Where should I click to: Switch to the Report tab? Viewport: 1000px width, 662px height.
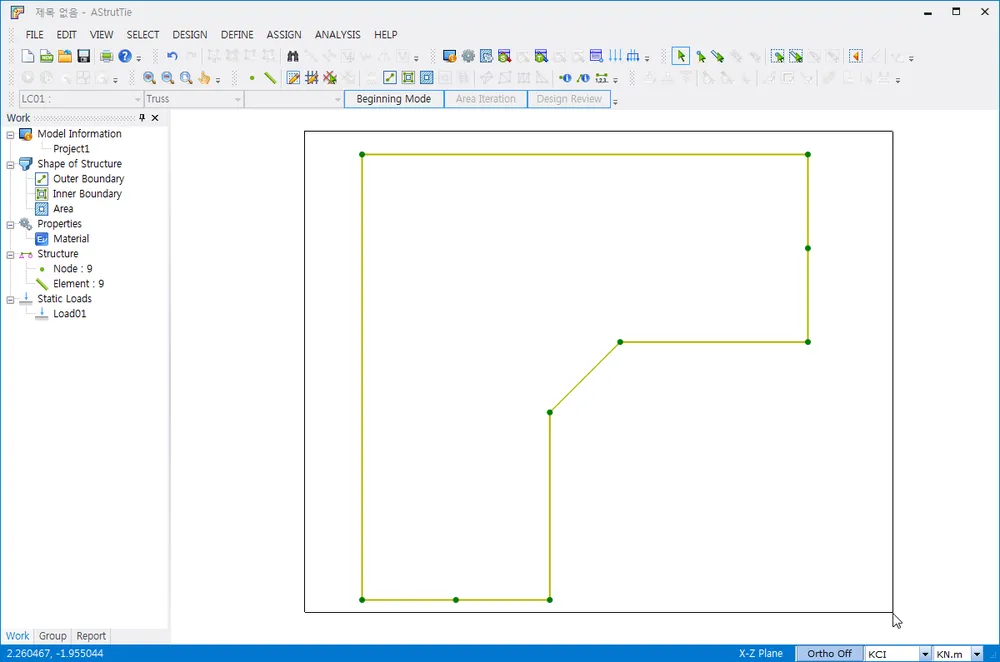click(x=91, y=636)
